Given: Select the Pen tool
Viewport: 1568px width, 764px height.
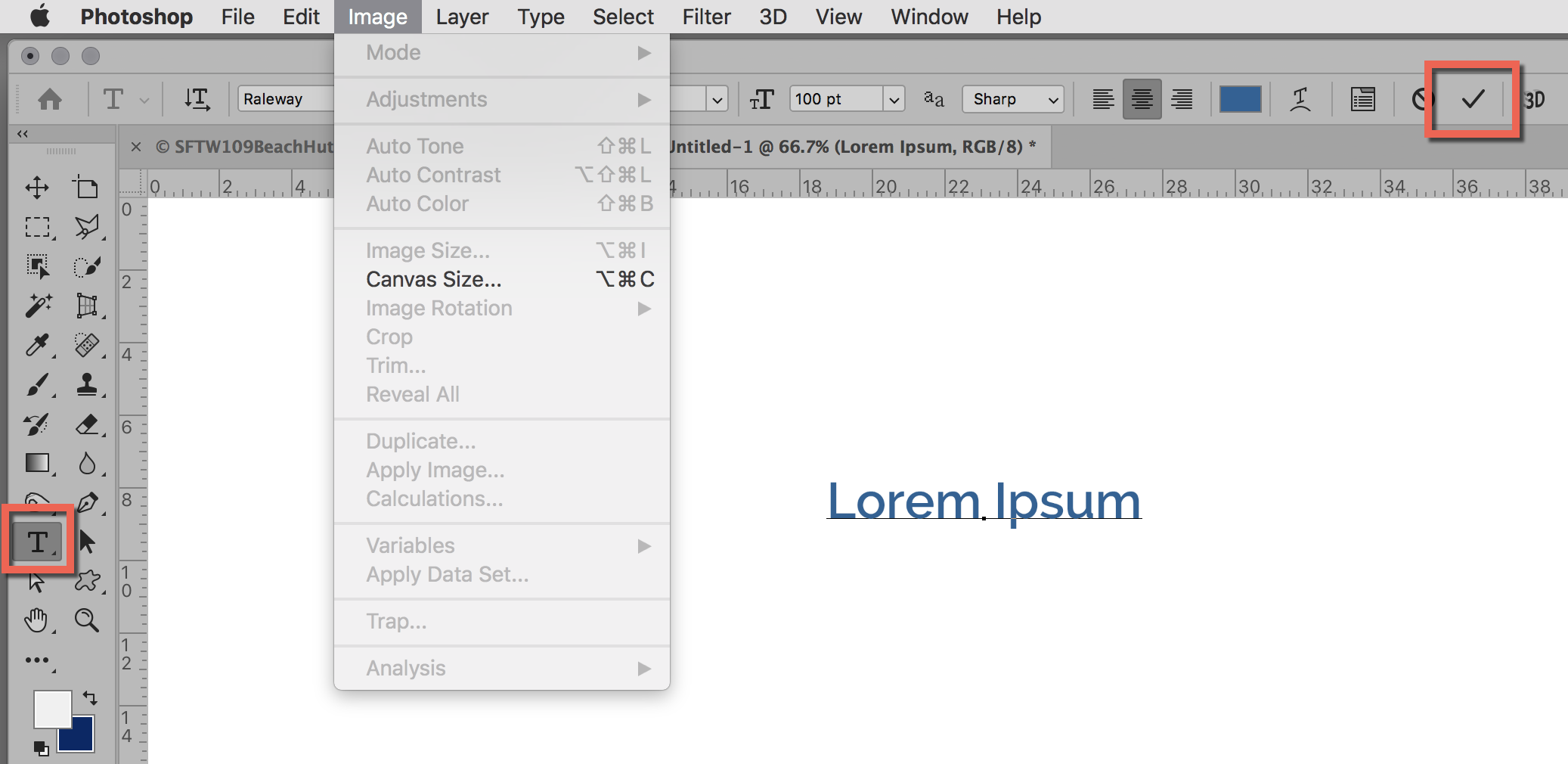Looking at the screenshot, I should 87,501.
